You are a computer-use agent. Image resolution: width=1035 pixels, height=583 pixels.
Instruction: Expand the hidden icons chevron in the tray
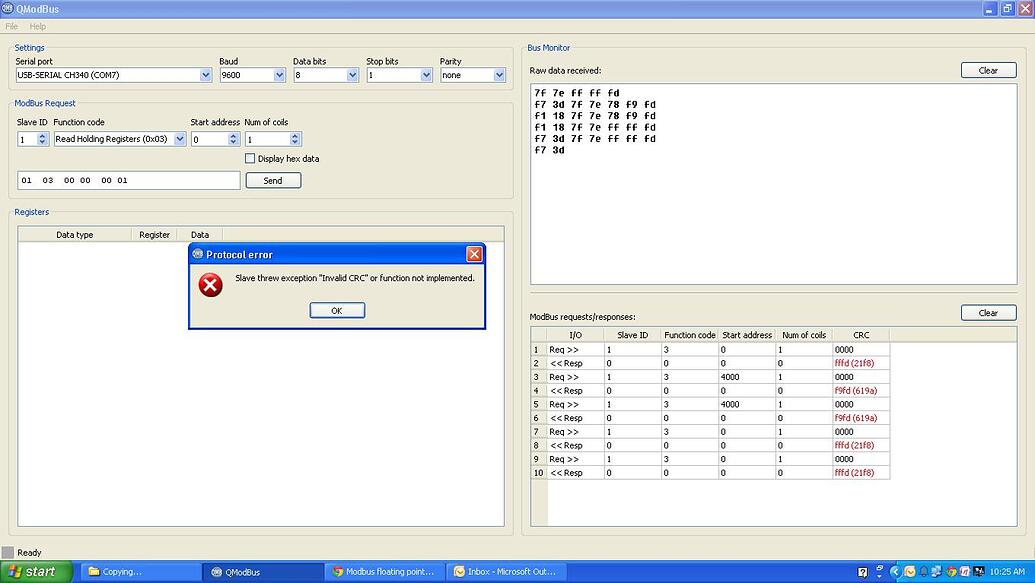pos(895,571)
